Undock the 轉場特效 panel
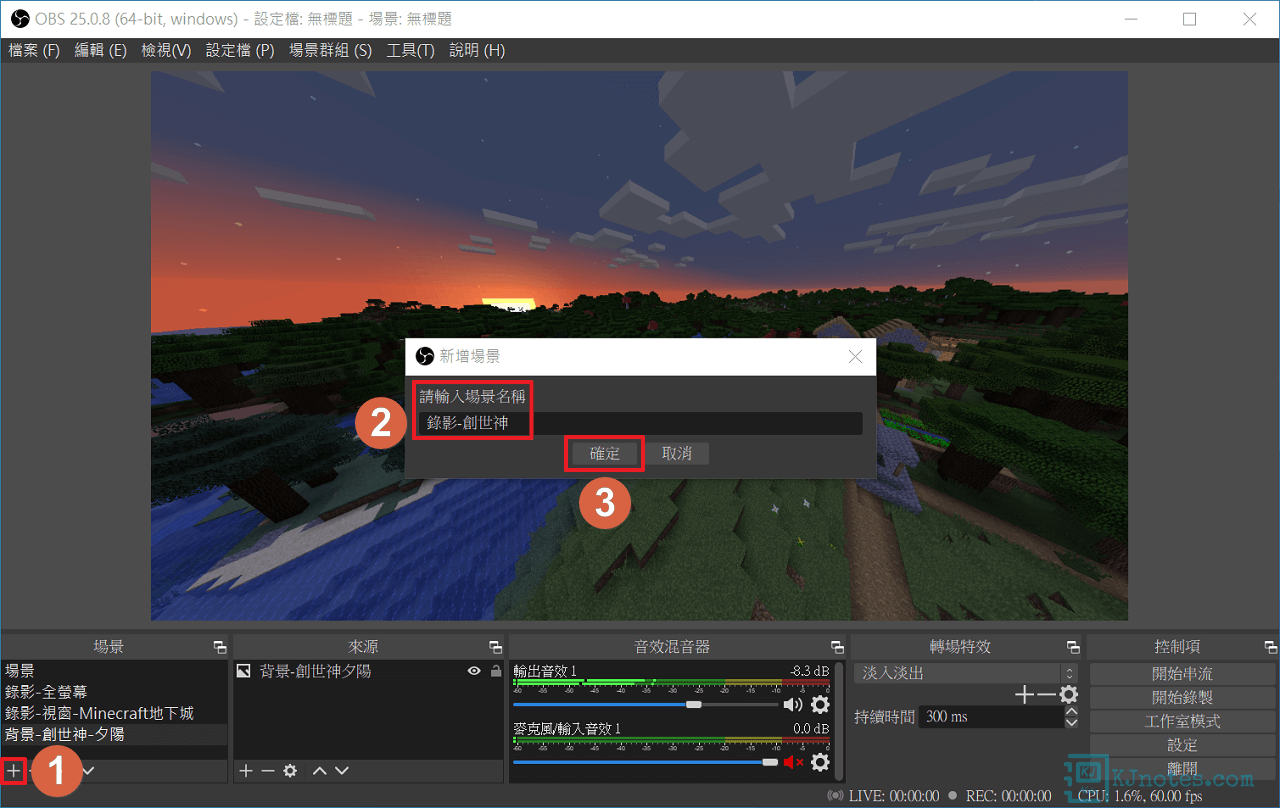Image resolution: width=1280 pixels, height=808 pixels. point(1073,647)
